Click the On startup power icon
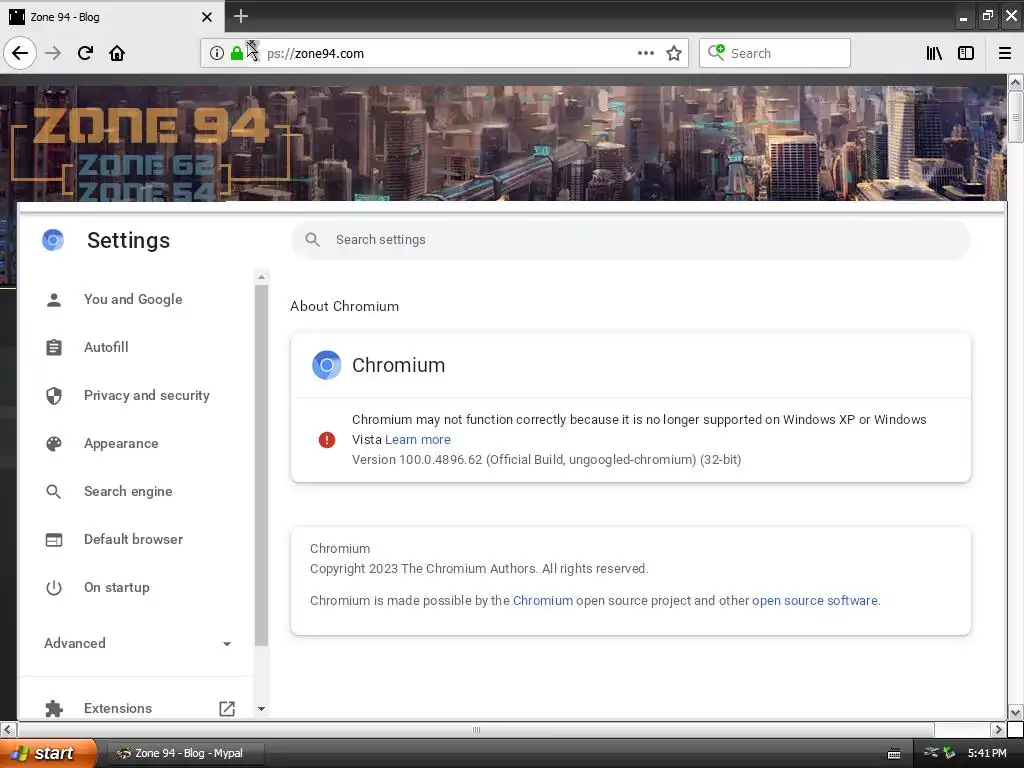Viewport: 1024px width, 768px height. point(54,588)
